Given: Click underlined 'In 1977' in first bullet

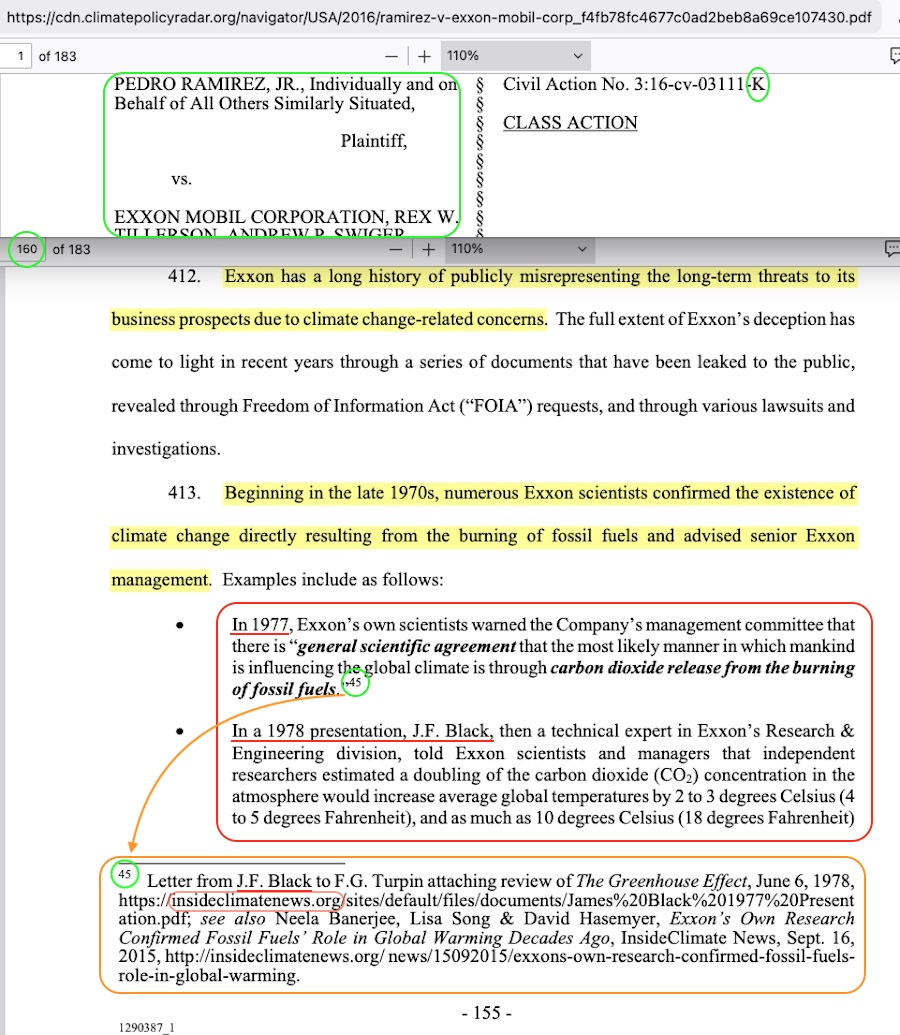Looking at the screenshot, I should [259, 626].
